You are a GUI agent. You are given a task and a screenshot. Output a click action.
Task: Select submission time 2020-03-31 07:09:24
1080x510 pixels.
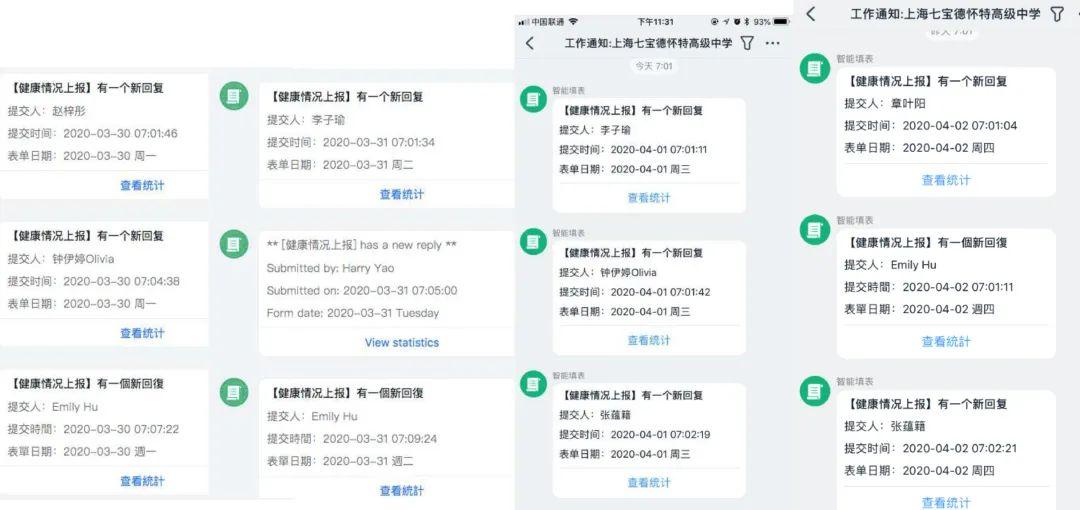pyautogui.click(x=380, y=439)
